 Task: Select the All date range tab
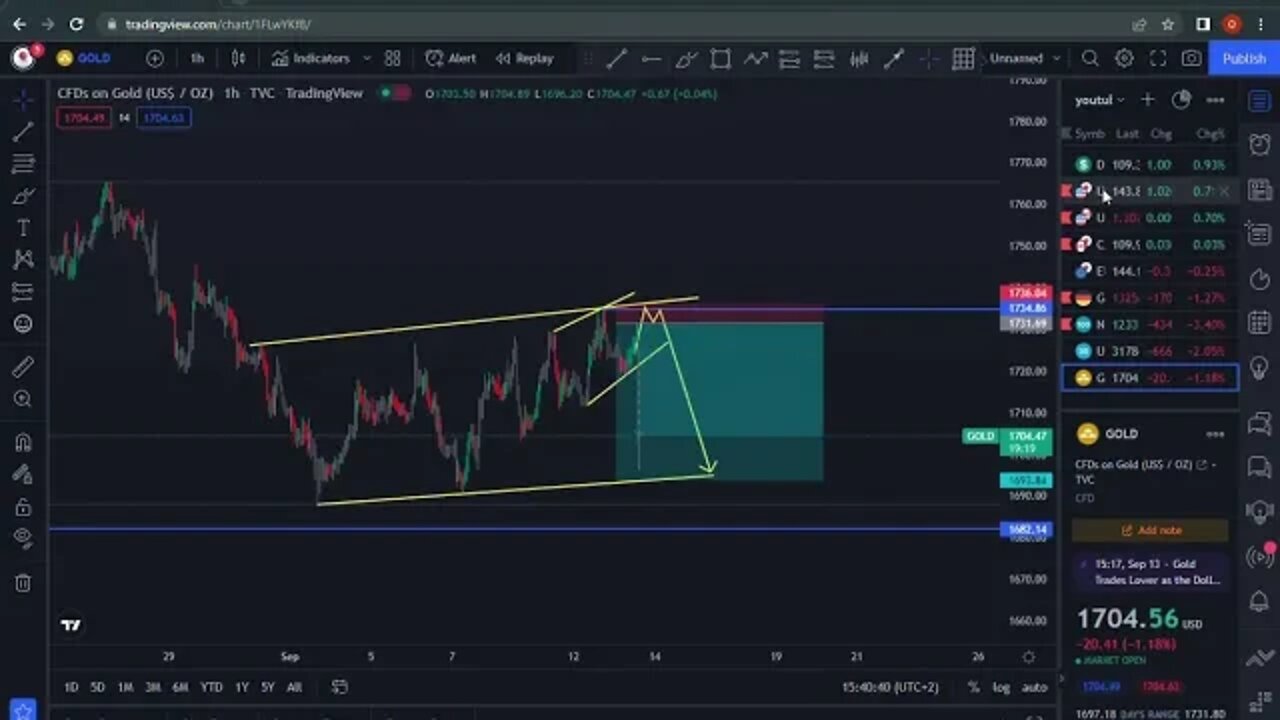coord(294,687)
